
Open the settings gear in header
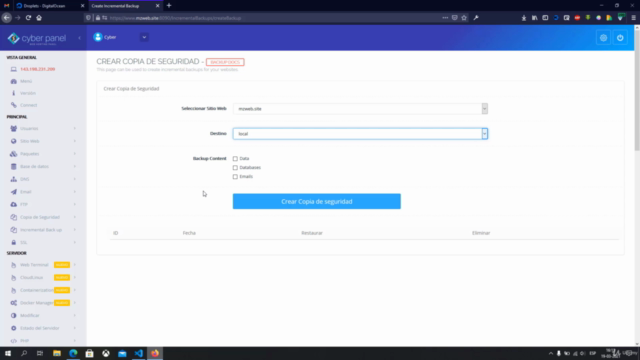pos(603,38)
